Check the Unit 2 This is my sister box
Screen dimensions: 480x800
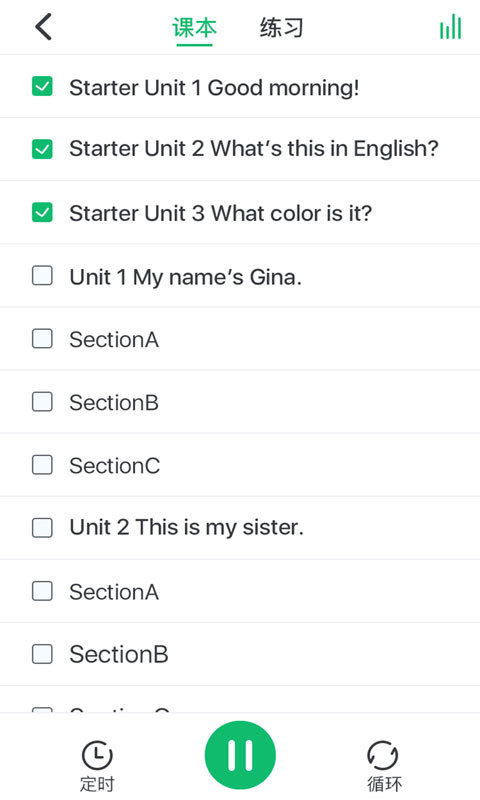pyautogui.click(x=42, y=528)
